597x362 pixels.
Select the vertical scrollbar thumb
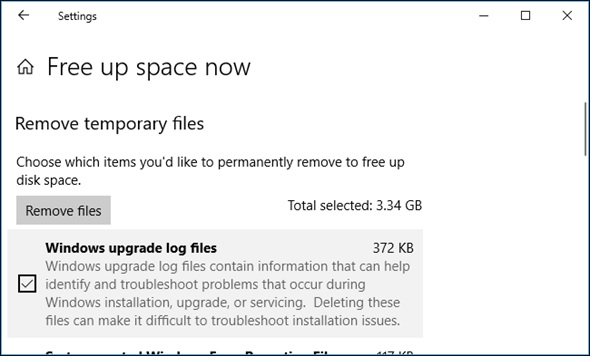point(586,129)
